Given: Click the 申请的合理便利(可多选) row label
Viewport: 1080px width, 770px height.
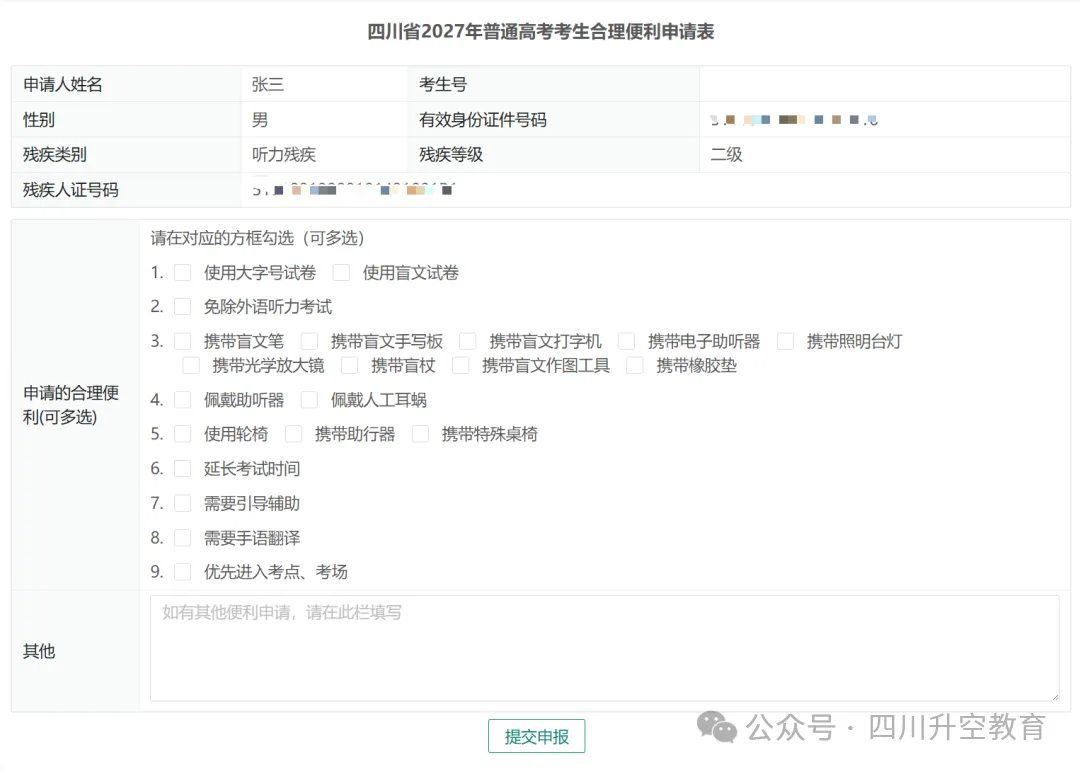Looking at the screenshot, I should point(71,405).
